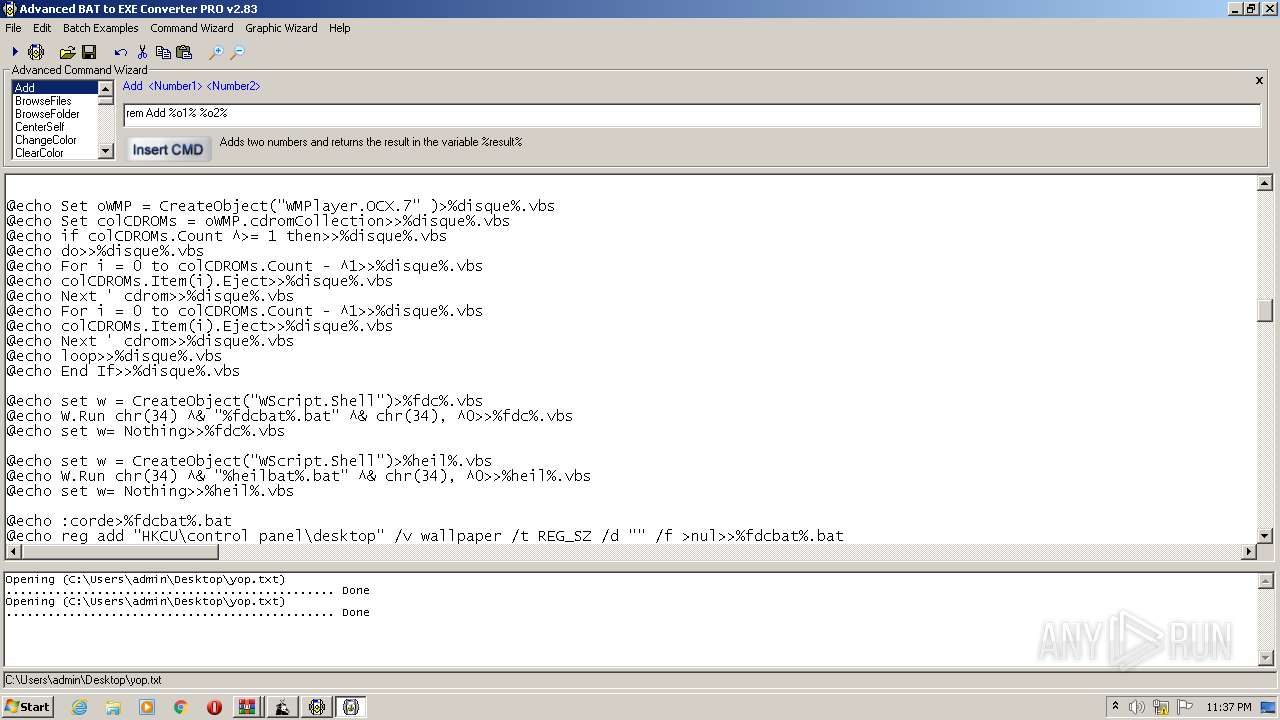The width and height of the screenshot is (1280, 720).
Task: Open the File menu
Action: 13,28
